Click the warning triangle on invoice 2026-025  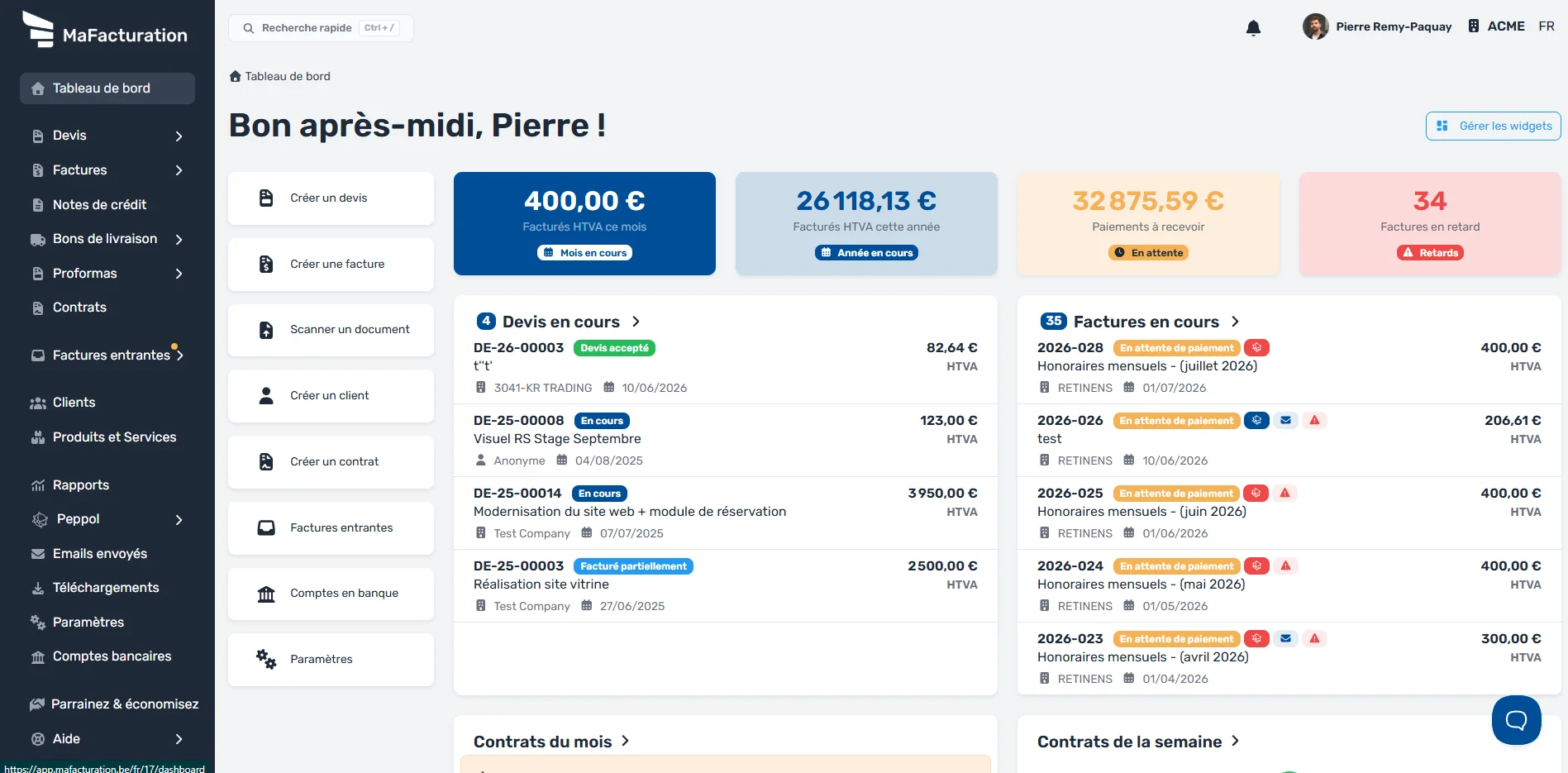click(x=1284, y=494)
